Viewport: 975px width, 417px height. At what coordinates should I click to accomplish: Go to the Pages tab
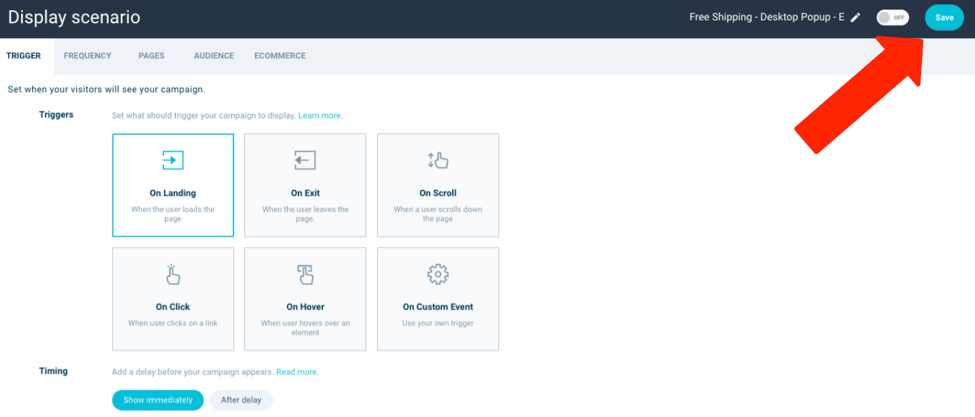click(x=152, y=56)
